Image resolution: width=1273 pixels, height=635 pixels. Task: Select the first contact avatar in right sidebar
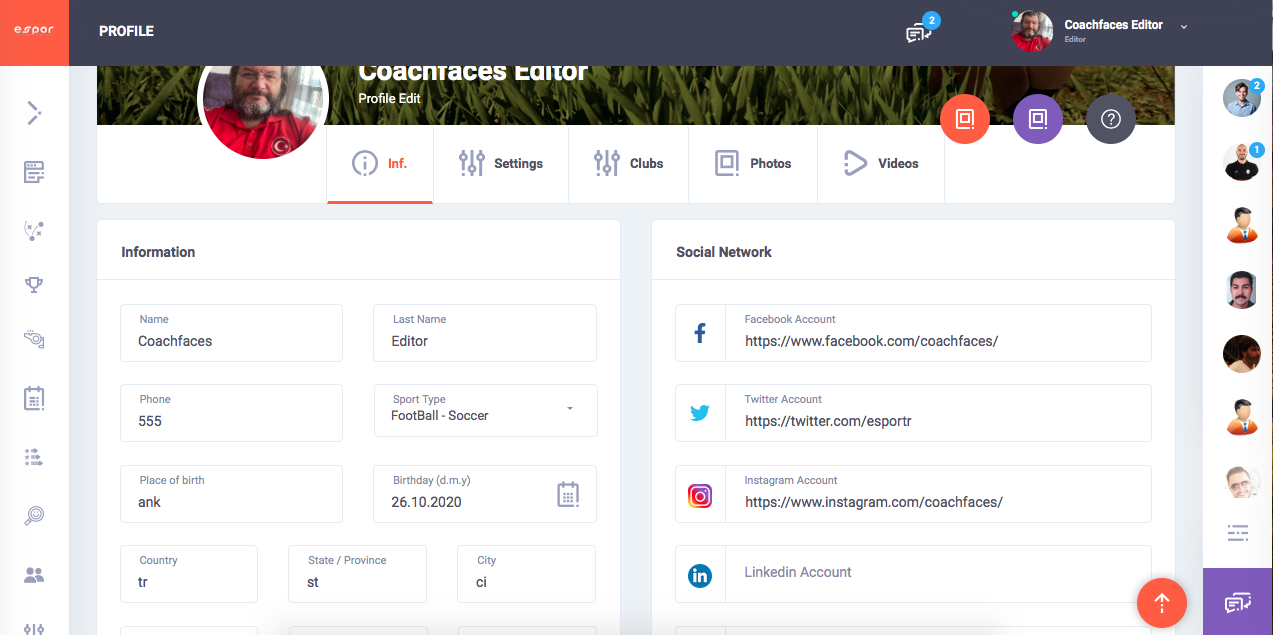pos(1241,98)
